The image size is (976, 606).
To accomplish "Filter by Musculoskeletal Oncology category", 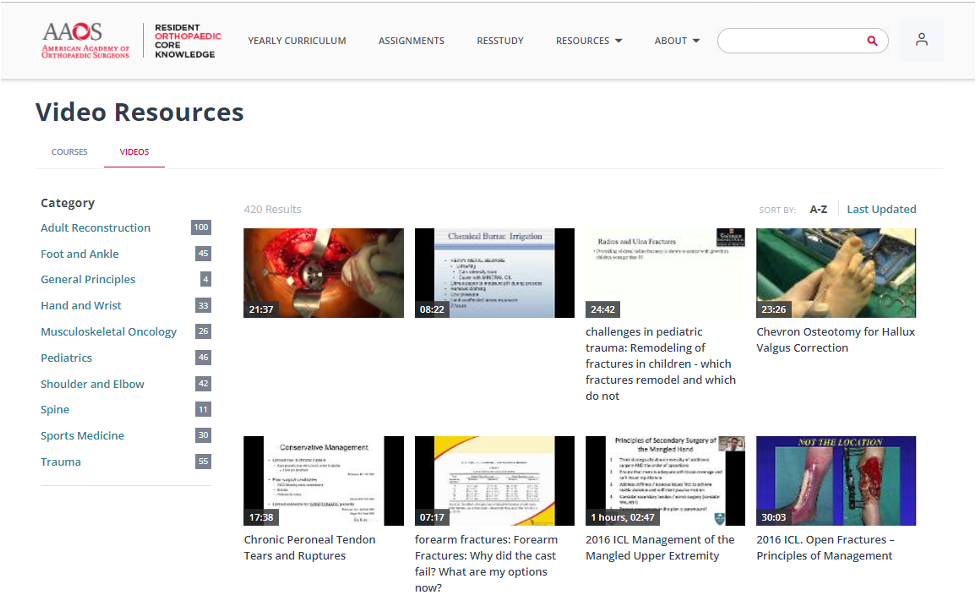I will (109, 332).
